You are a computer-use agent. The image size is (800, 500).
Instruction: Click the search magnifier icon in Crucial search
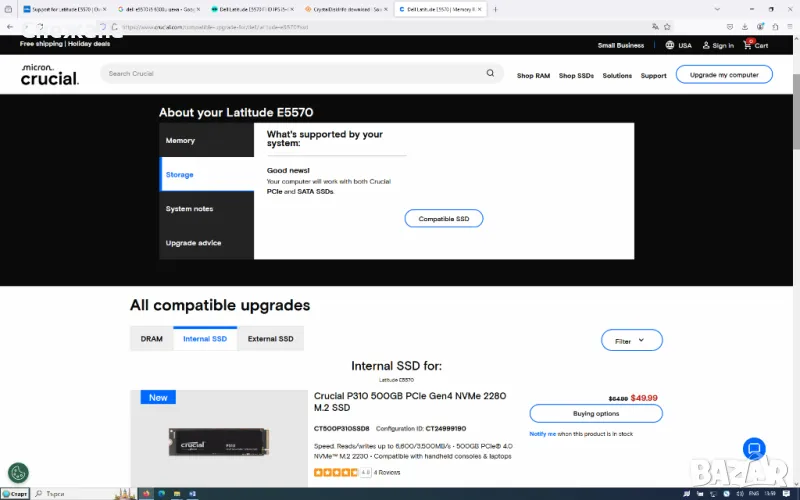490,73
